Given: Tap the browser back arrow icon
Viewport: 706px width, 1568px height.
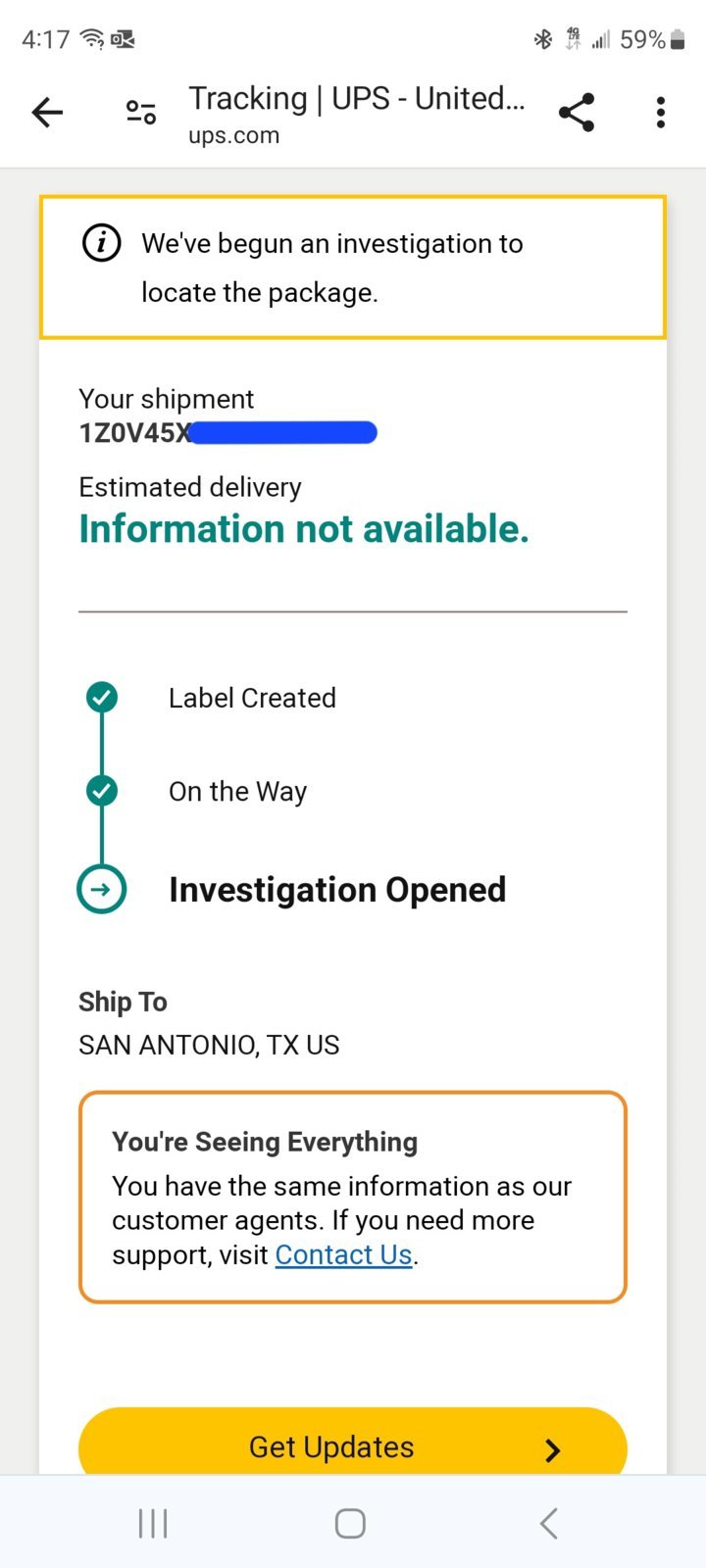Looking at the screenshot, I should click(47, 113).
